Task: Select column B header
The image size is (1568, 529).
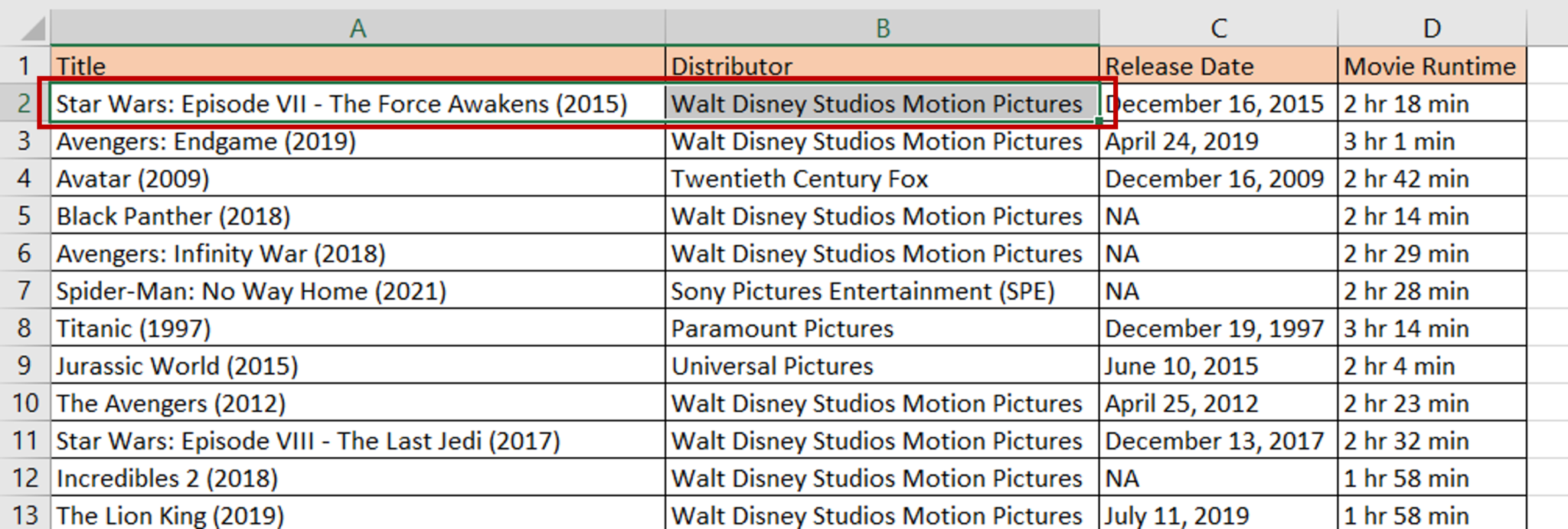Action: tap(882, 28)
